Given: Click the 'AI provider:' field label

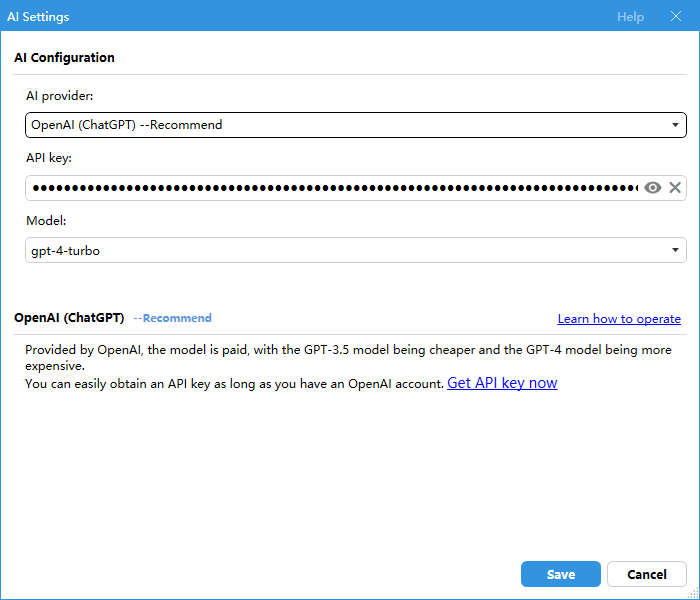Looking at the screenshot, I should coord(59,96).
